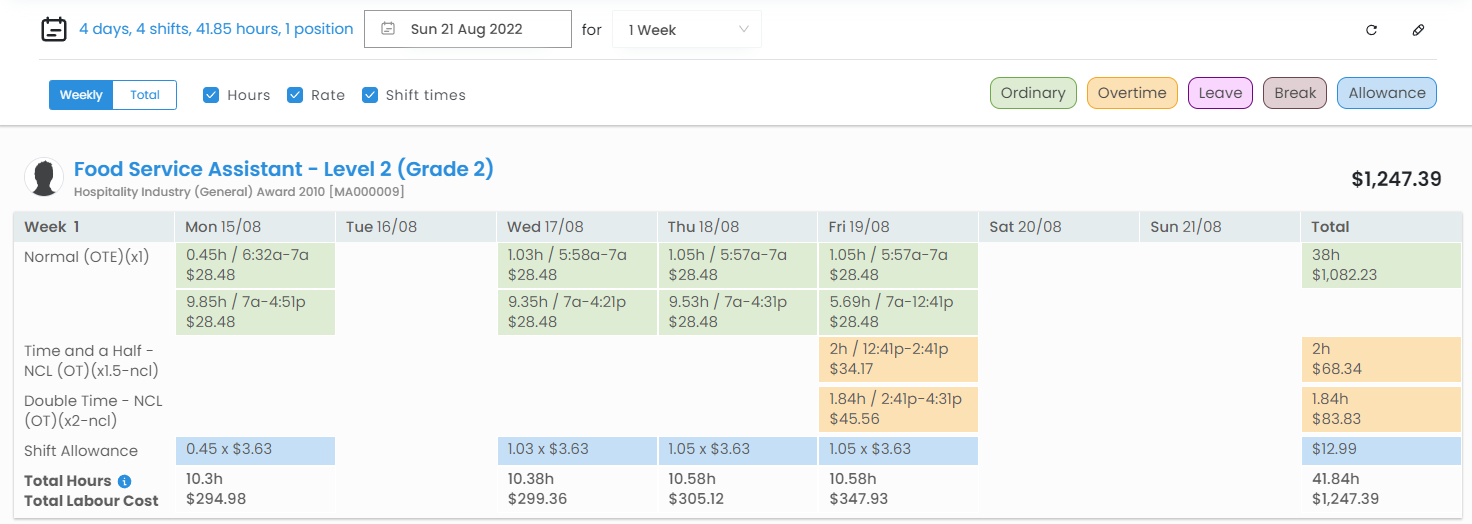Image resolution: width=1472 pixels, height=524 pixels.
Task: Open the Food Service Assistant position link
Action: tap(284, 169)
